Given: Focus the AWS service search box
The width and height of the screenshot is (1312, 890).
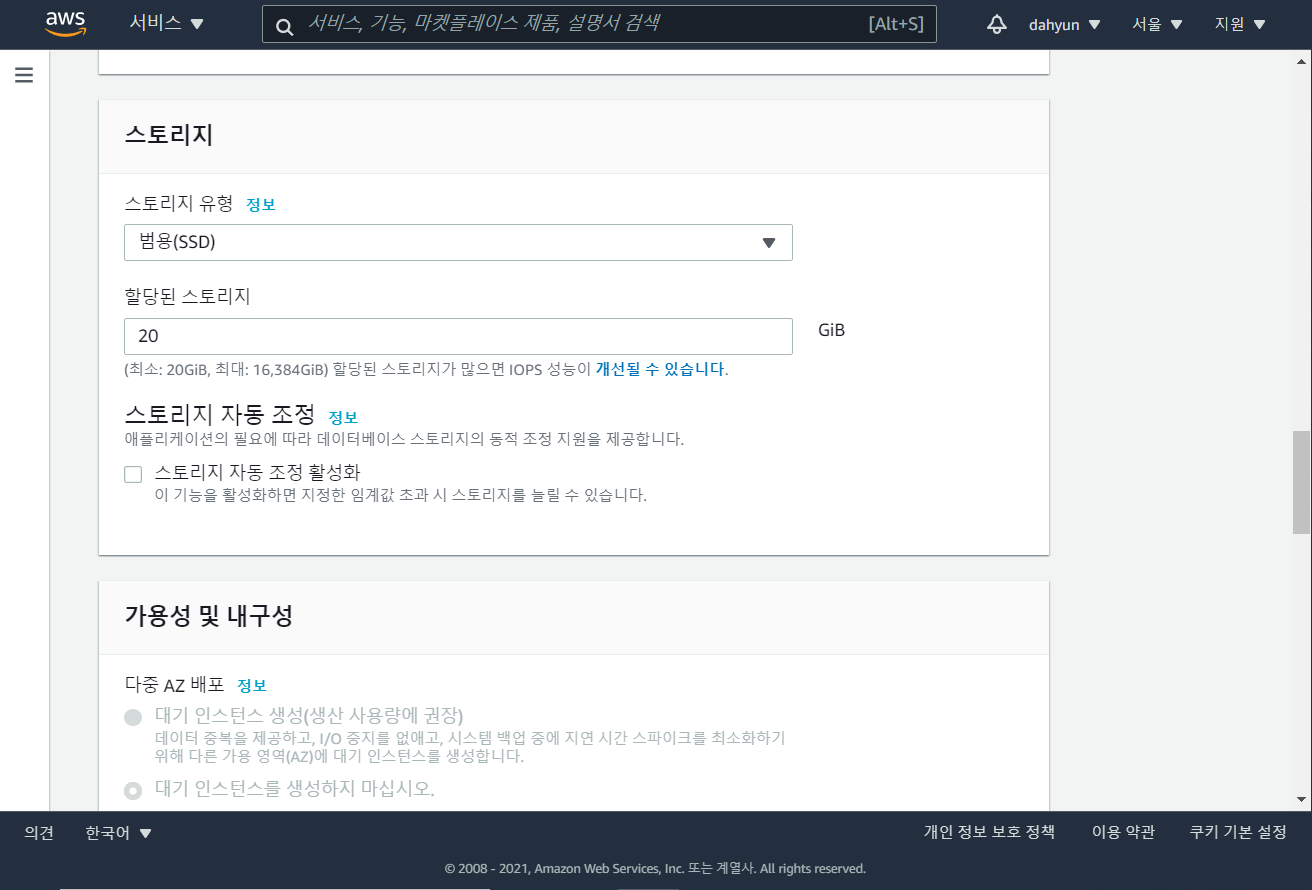Looking at the screenshot, I should click(599, 24).
